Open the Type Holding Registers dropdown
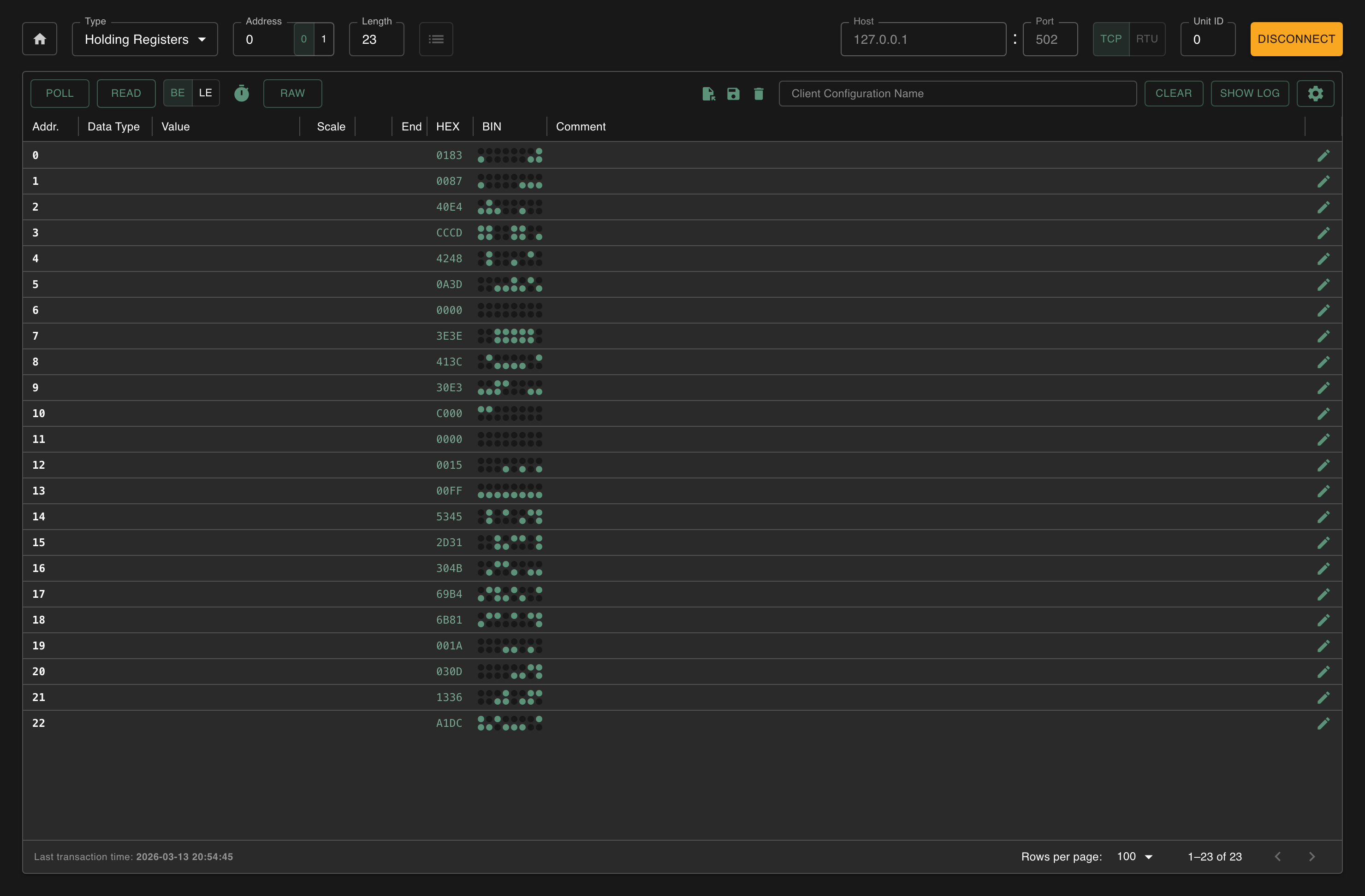Viewport: 1365px width, 896px height. pos(144,39)
